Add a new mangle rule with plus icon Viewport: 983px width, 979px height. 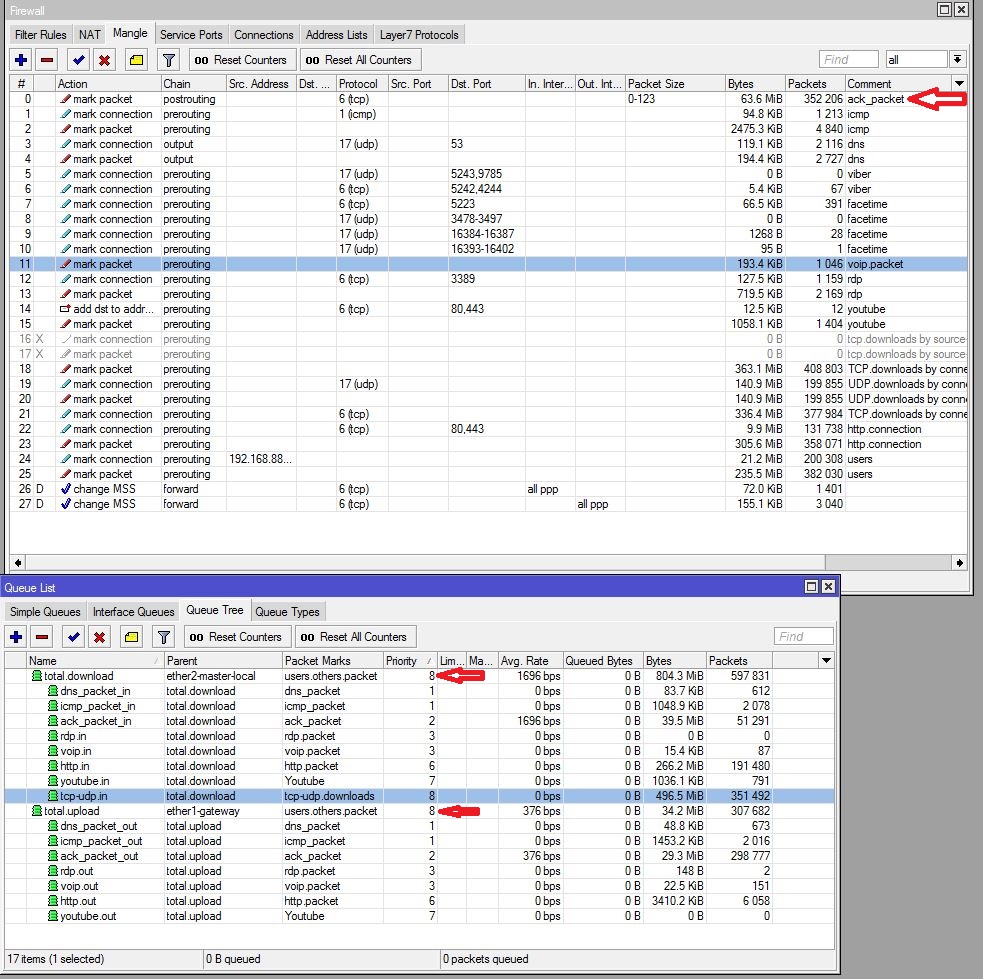21,60
